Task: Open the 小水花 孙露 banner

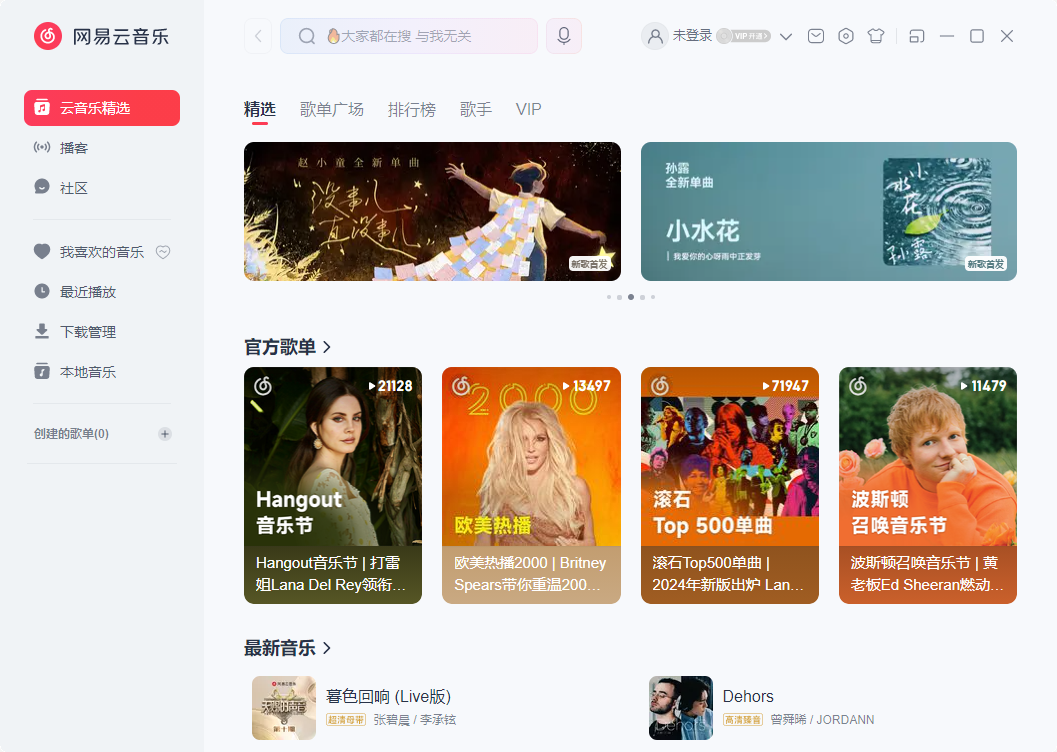Action: (828, 212)
